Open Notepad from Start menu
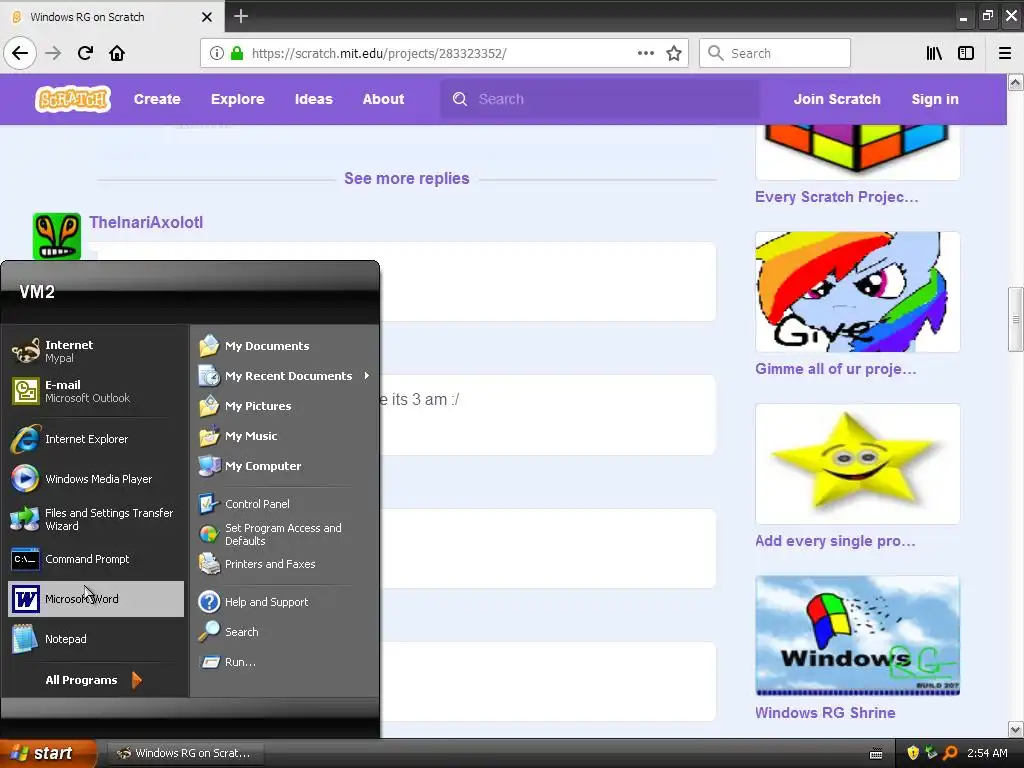The height and width of the screenshot is (768, 1024). tap(95, 639)
